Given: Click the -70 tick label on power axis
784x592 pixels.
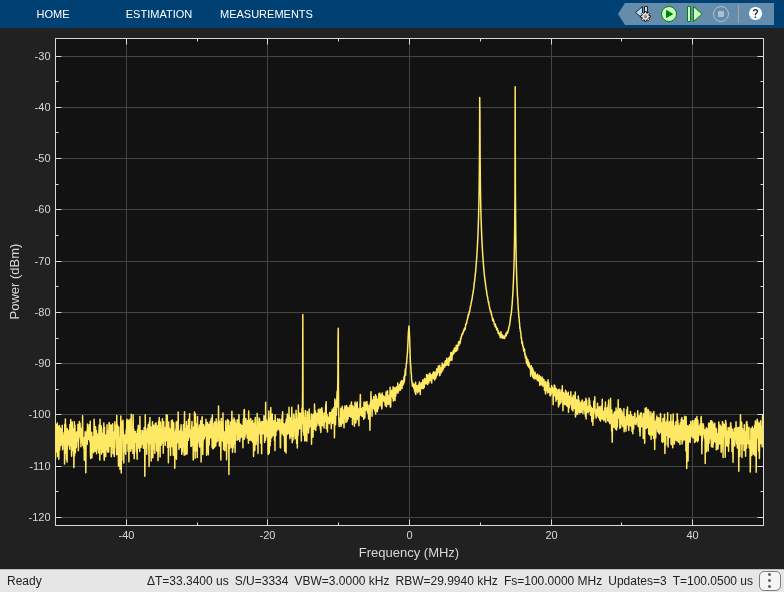Looking at the screenshot, I should point(42,261).
